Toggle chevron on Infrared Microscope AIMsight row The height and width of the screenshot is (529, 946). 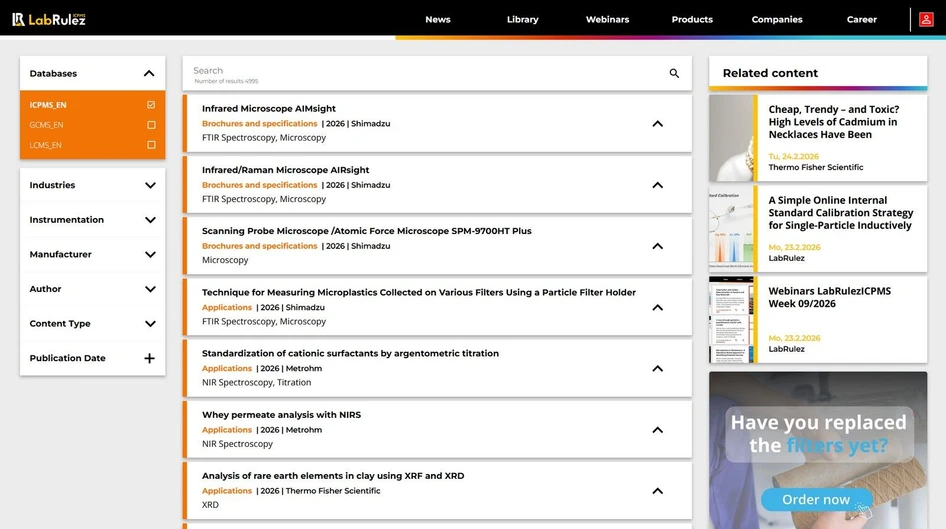[658, 124]
